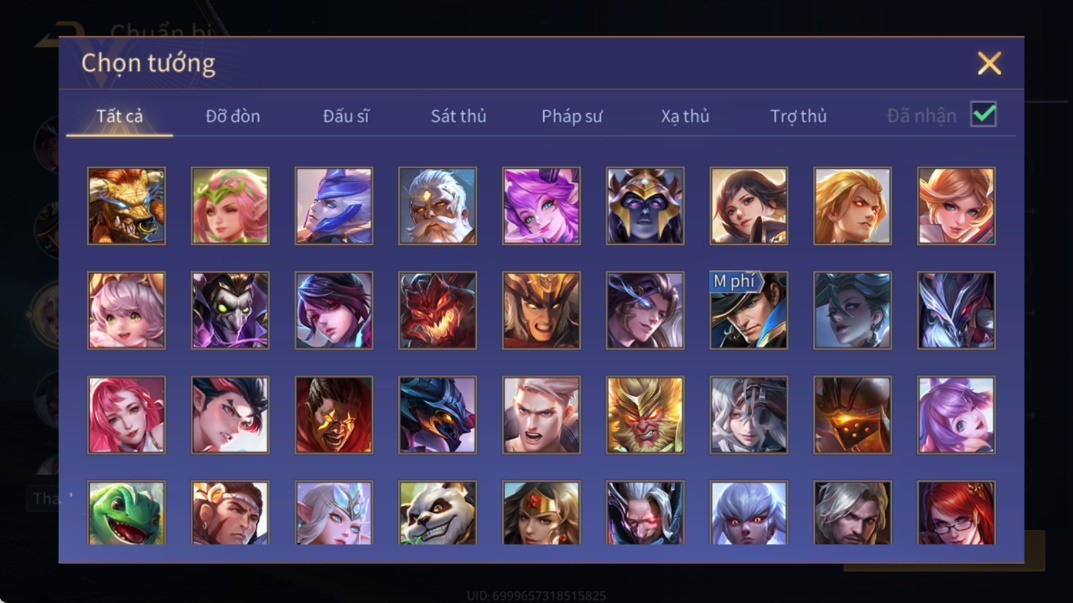
Task: Pick the purple-haired fairy hero portrait
Action: point(541,206)
